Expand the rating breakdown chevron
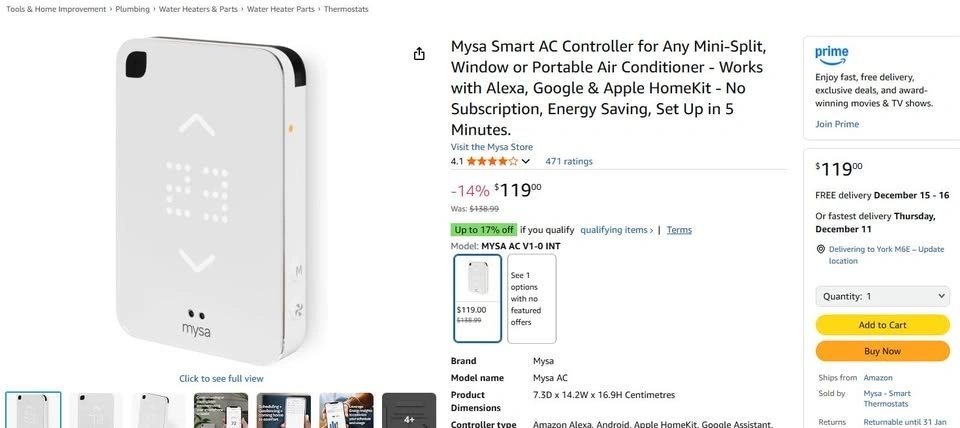This screenshot has width=960, height=428. click(526, 161)
